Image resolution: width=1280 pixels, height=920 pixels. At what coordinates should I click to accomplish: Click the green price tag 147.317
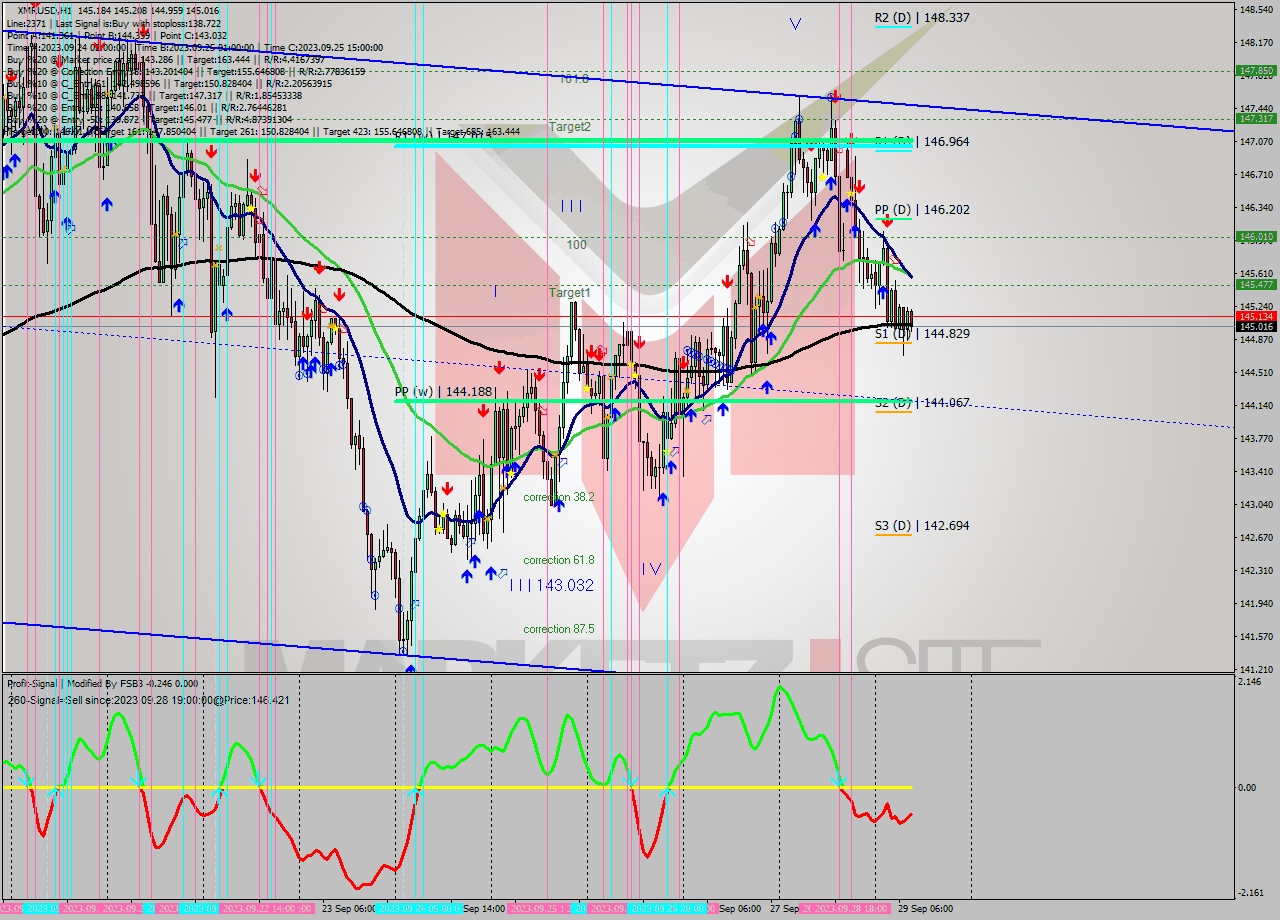pyautogui.click(x=1256, y=118)
